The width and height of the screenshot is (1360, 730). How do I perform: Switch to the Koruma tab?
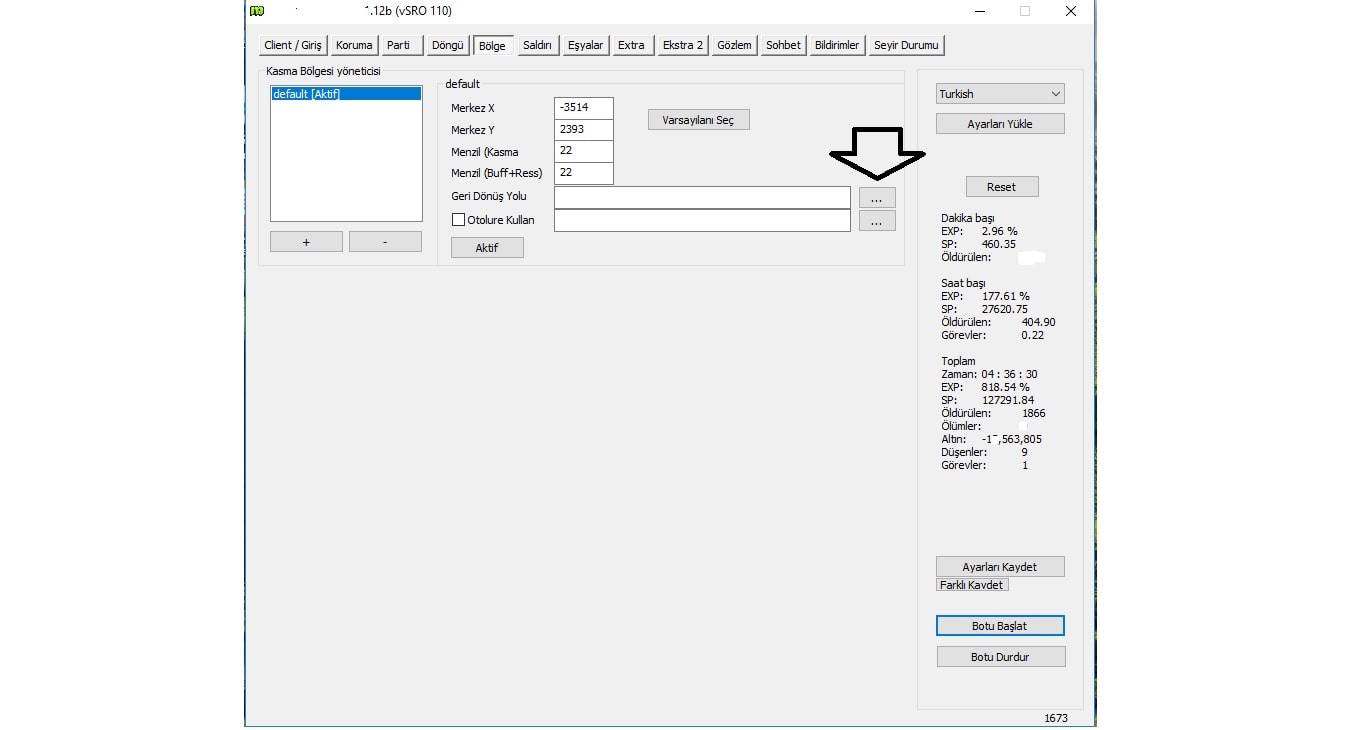(x=354, y=45)
